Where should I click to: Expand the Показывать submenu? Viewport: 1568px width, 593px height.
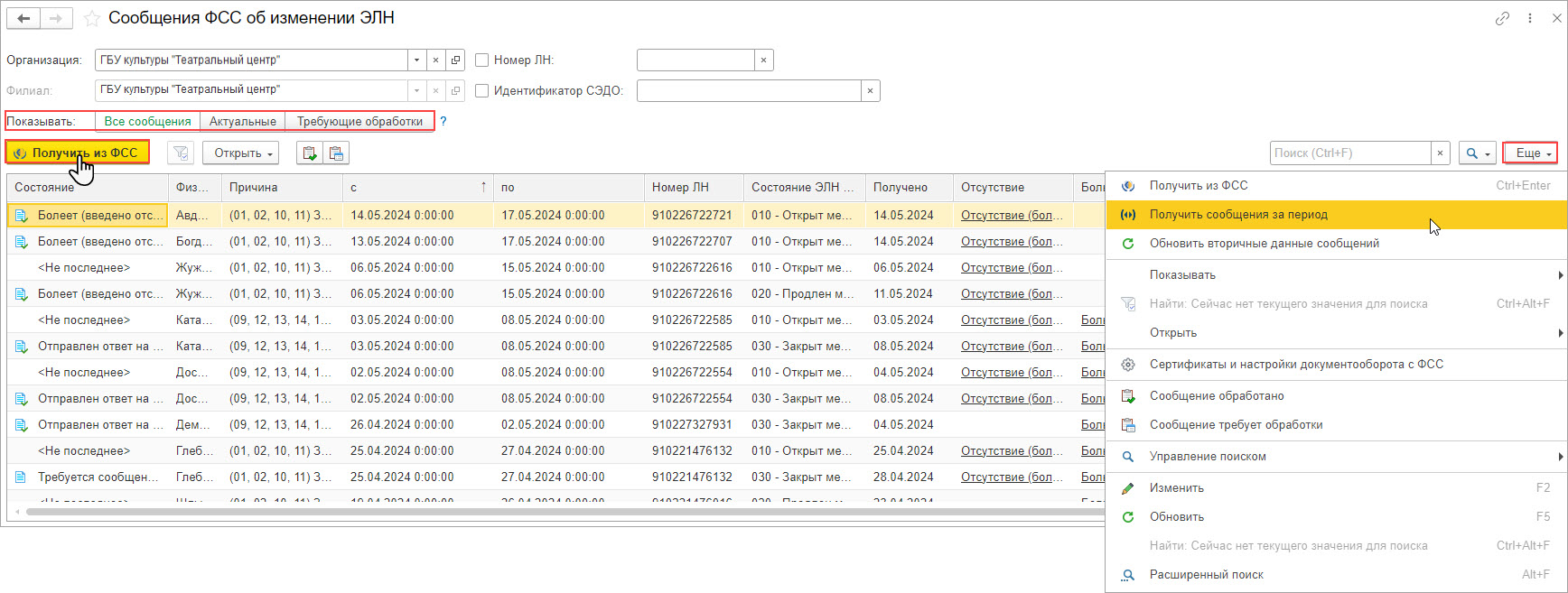(1336, 275)
